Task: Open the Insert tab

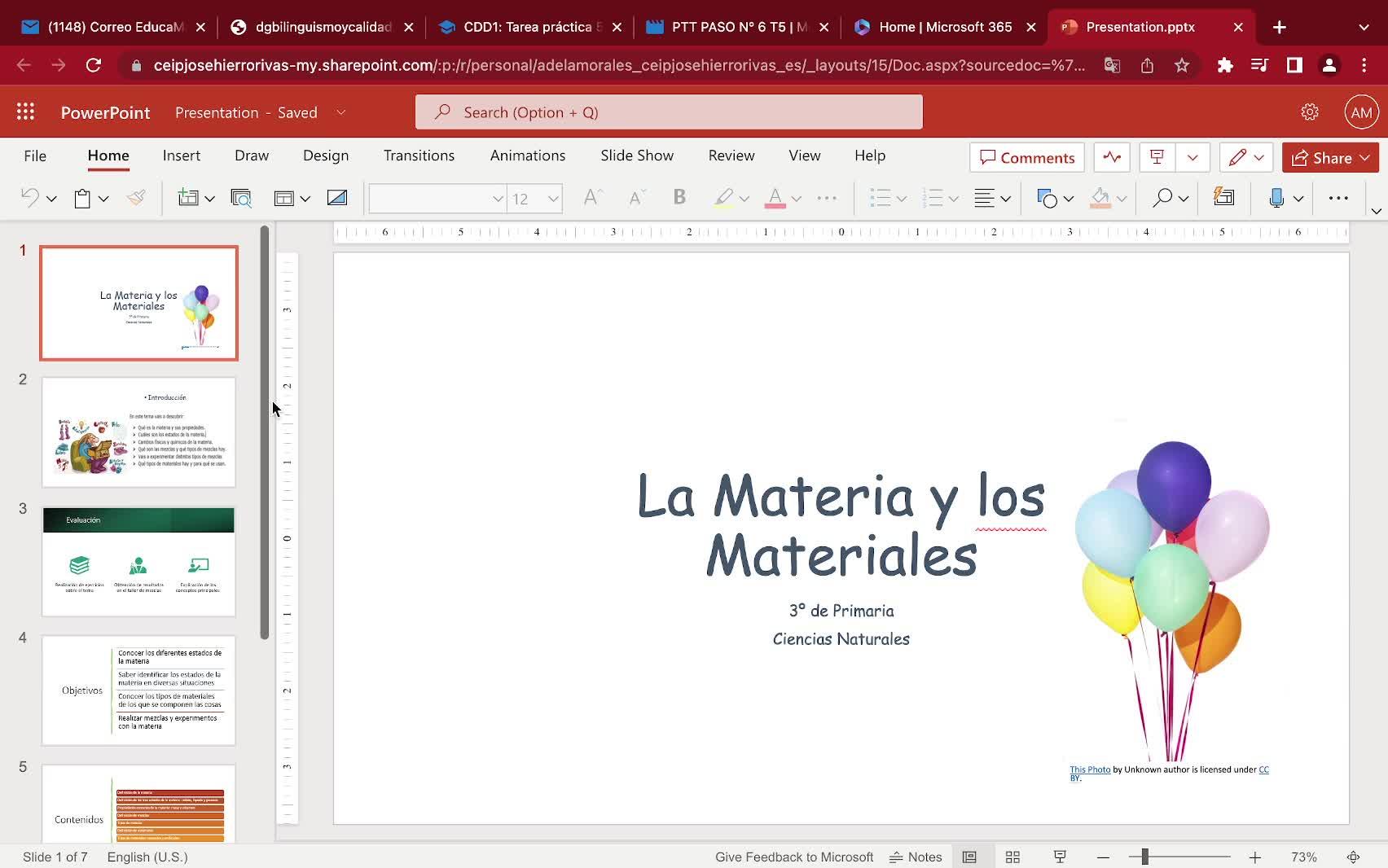Action: tap(181, 156)
